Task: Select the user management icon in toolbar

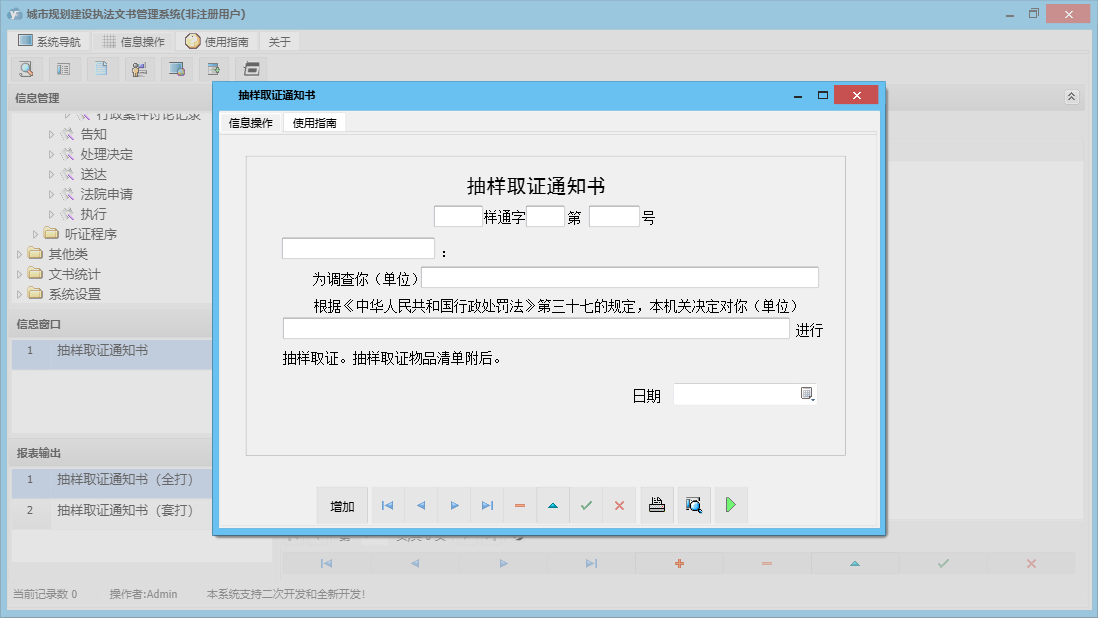Action: (x=139, y=68)
